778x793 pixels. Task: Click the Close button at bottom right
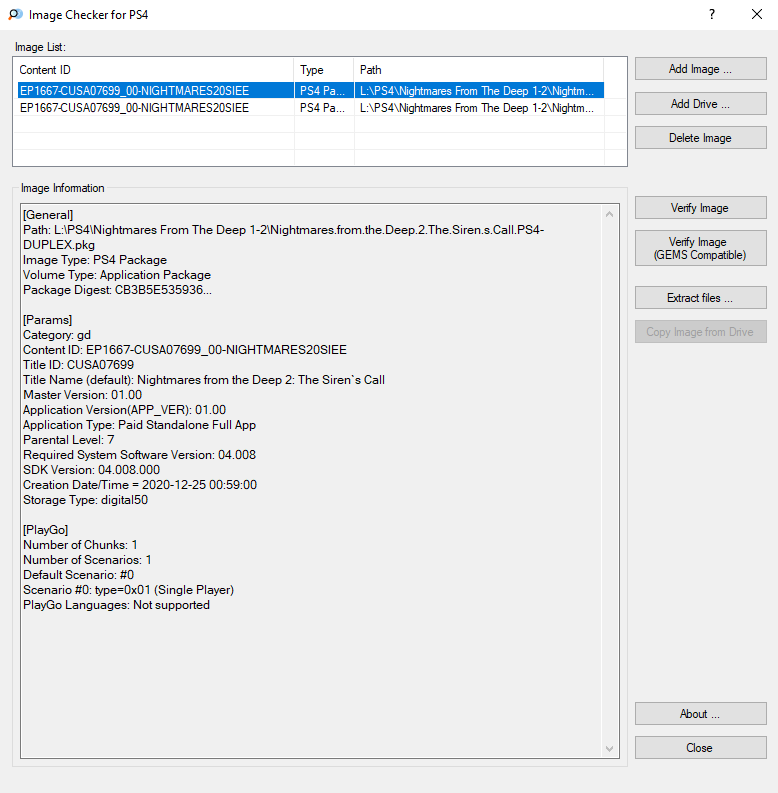pos(701,747)
